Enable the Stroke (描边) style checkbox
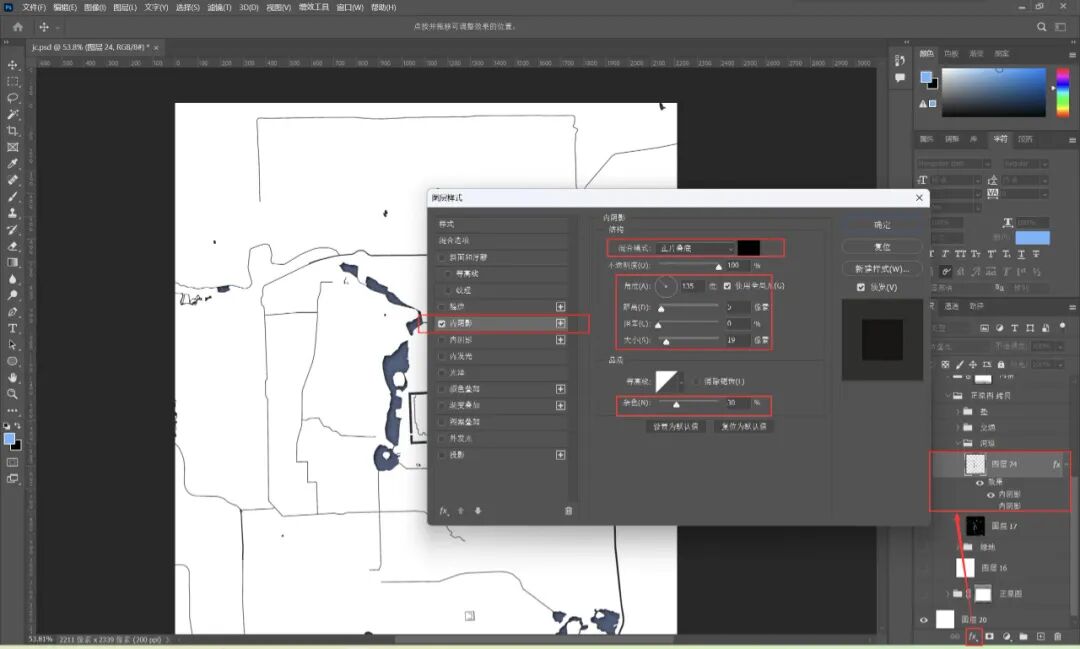 (x=442, y=307)
